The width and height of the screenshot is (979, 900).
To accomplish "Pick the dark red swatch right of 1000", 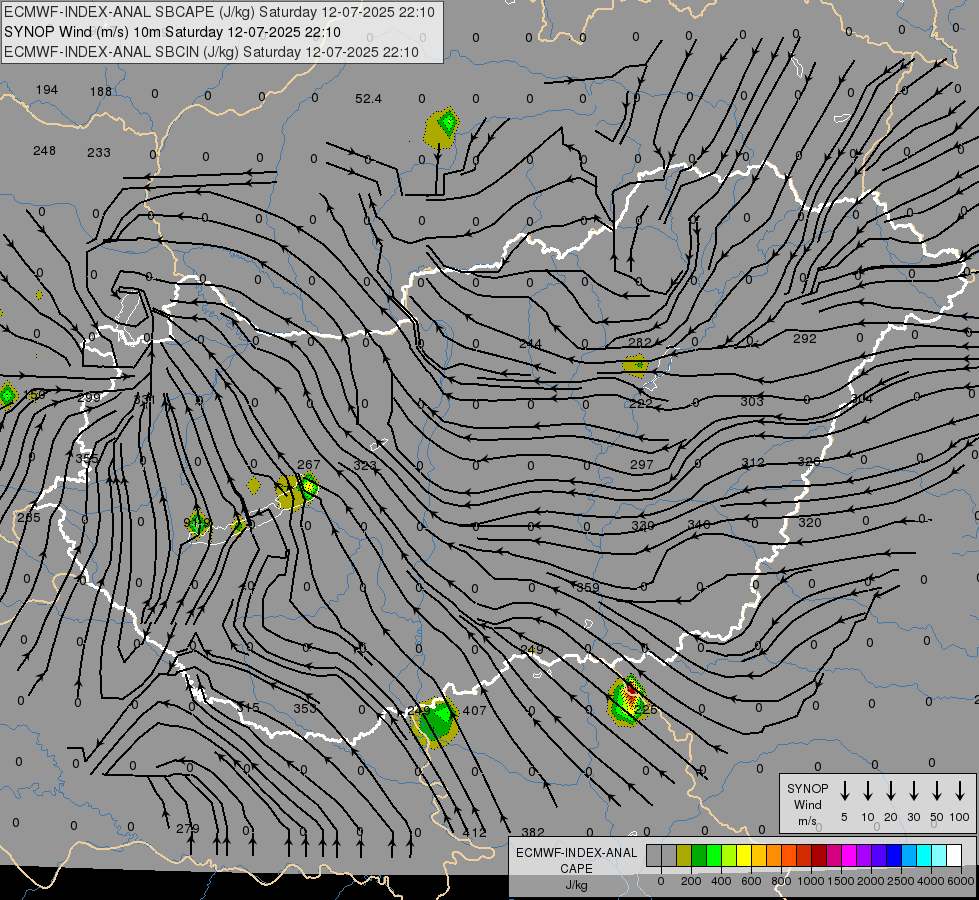I will (819, 855).
